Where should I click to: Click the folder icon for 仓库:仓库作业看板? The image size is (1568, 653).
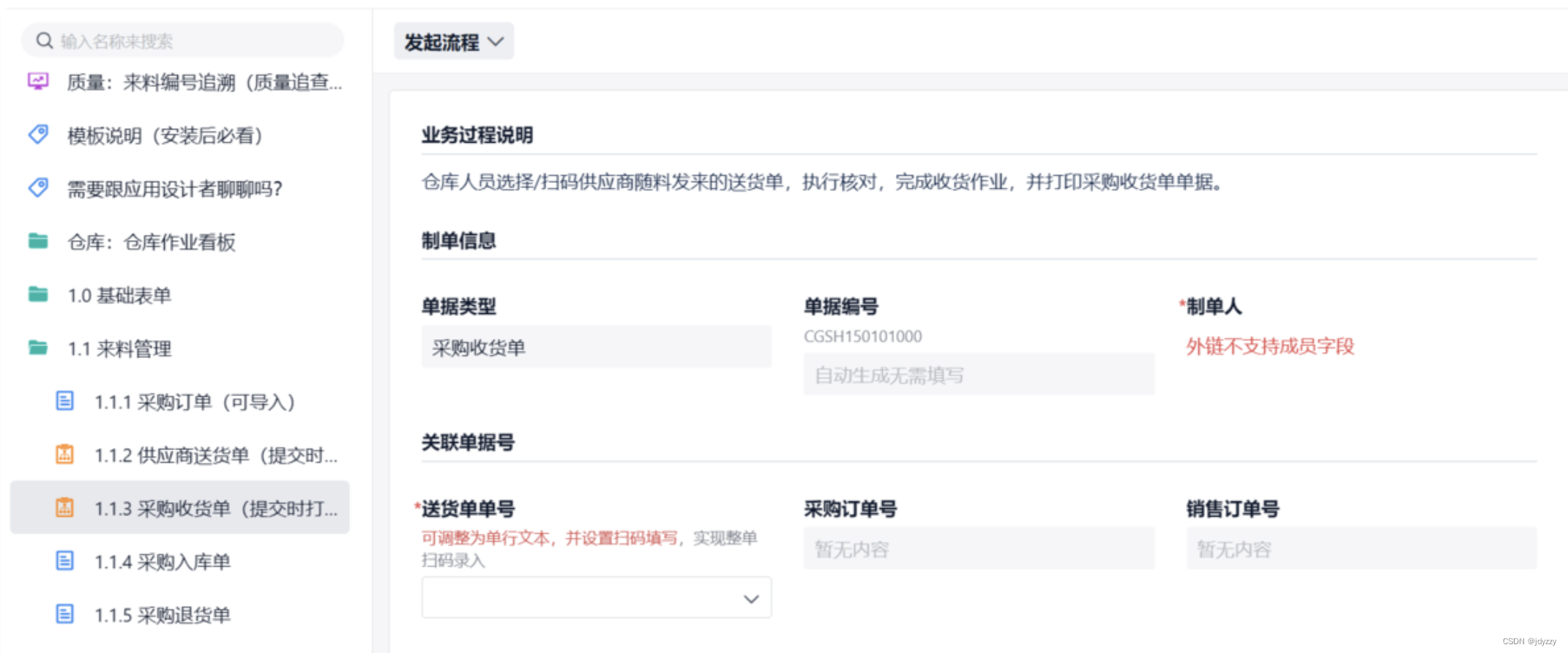38,241
